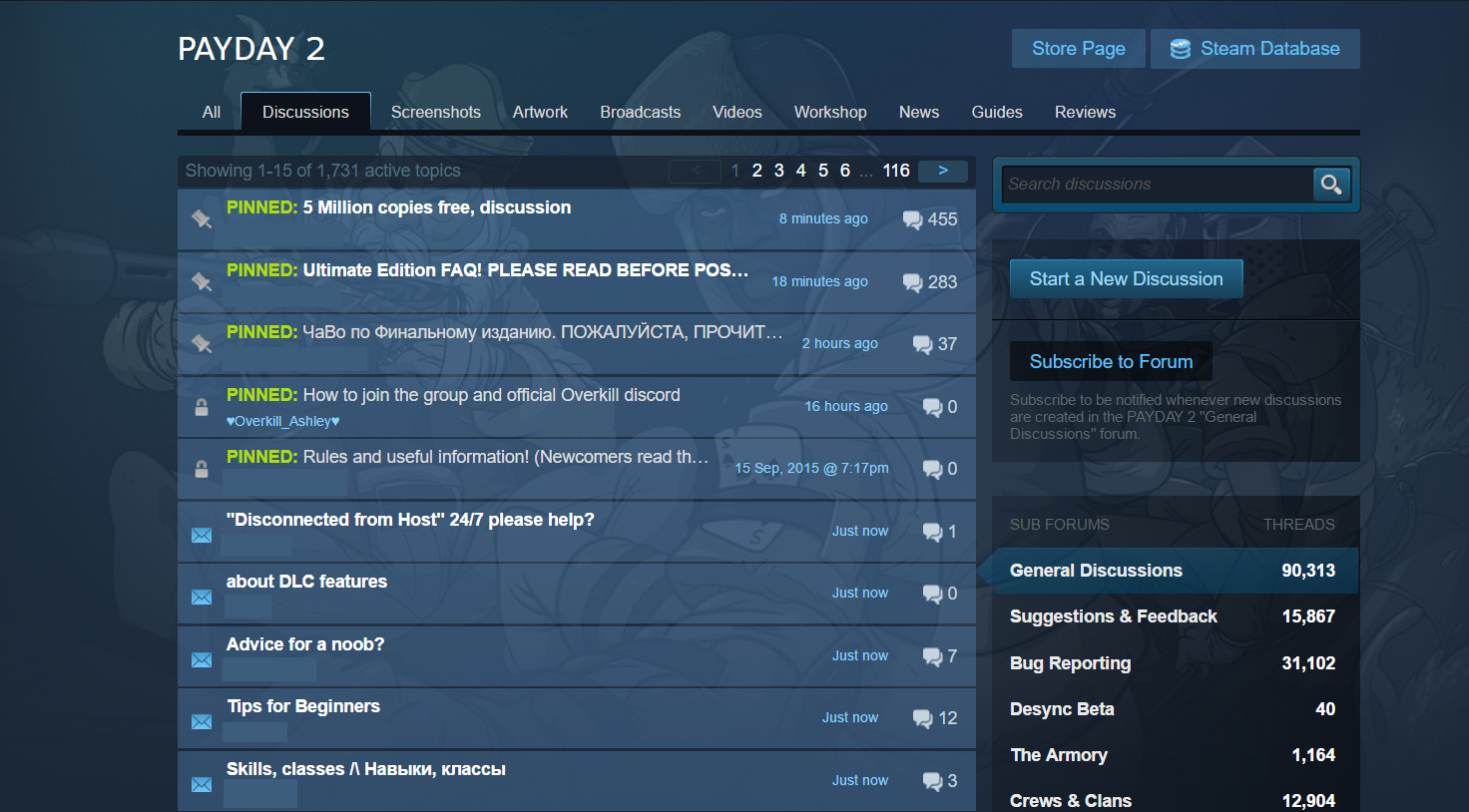Viewport: 1469px width, 812px height.
Task: Select General Discussions sub forum
Action: [x=1175, y=571]
